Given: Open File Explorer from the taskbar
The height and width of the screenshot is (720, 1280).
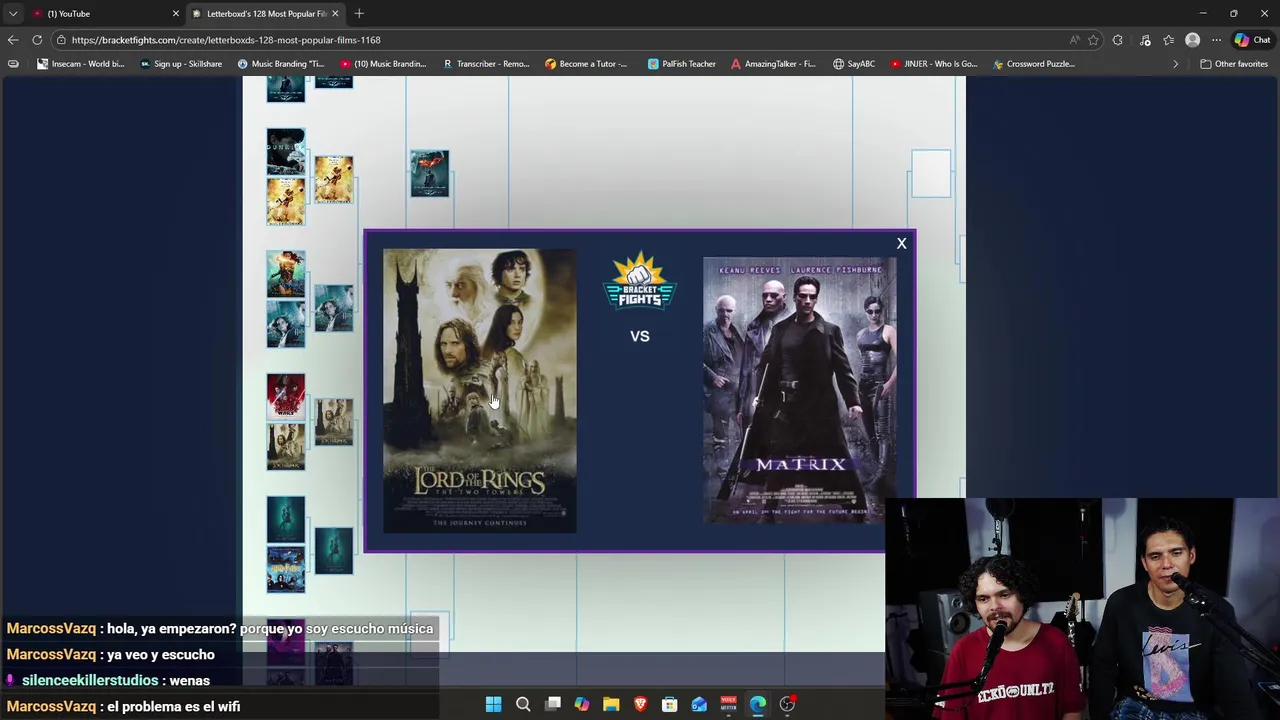Looking at the screenshot, I should pyautogui.click(x=611, y=704).
